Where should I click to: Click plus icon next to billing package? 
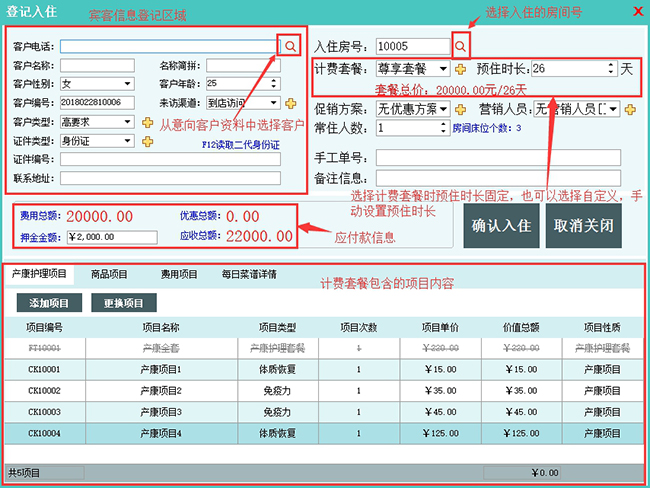tap(461, 69)
